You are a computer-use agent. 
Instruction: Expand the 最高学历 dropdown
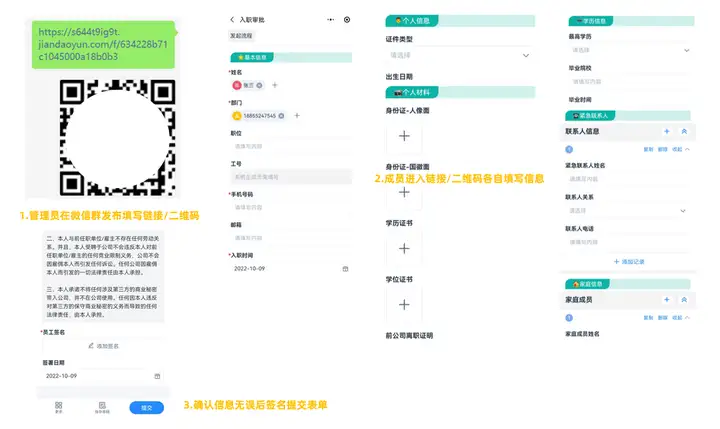pos(630,50)
